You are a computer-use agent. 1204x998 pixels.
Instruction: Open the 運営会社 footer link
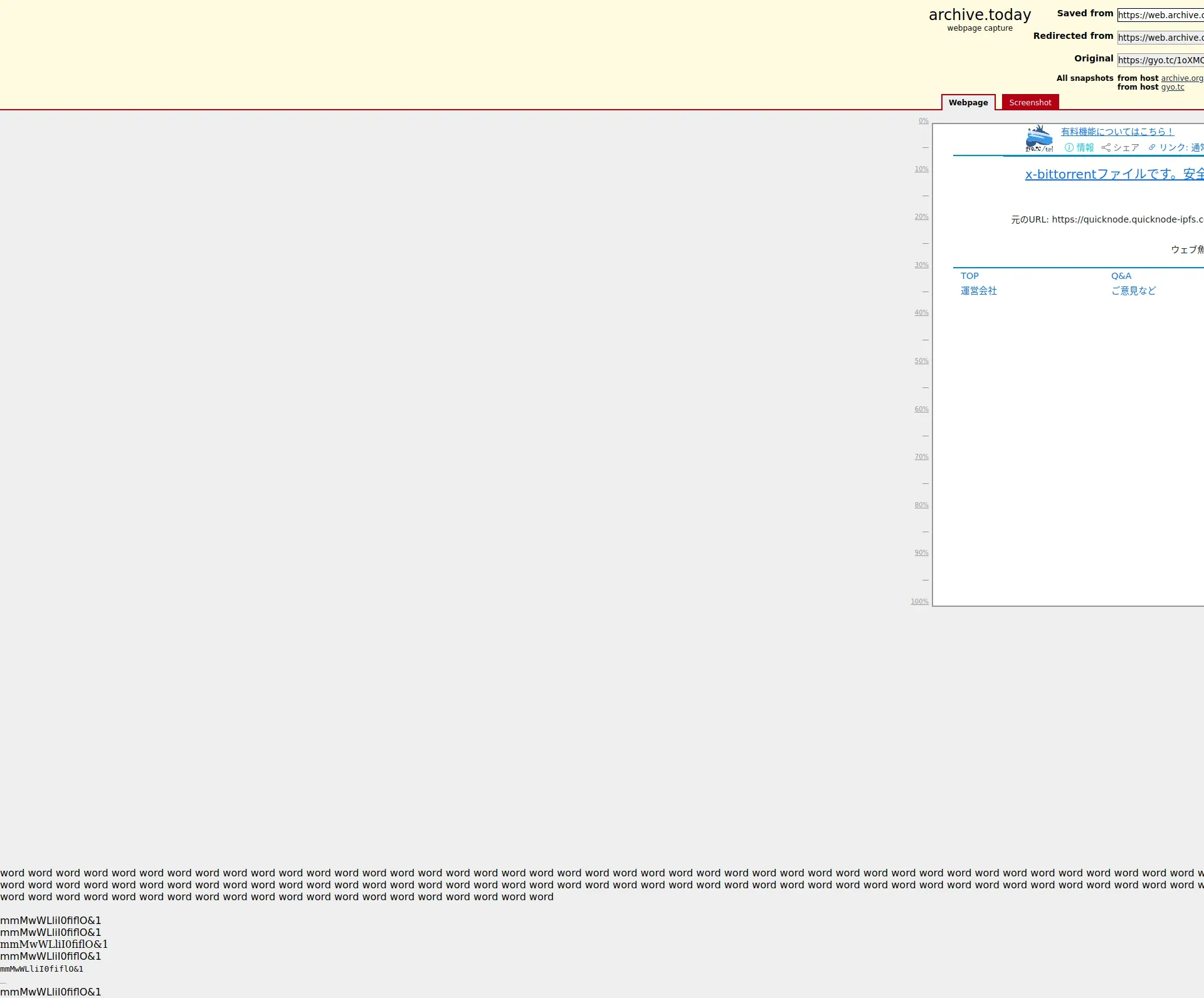point(978,291)
